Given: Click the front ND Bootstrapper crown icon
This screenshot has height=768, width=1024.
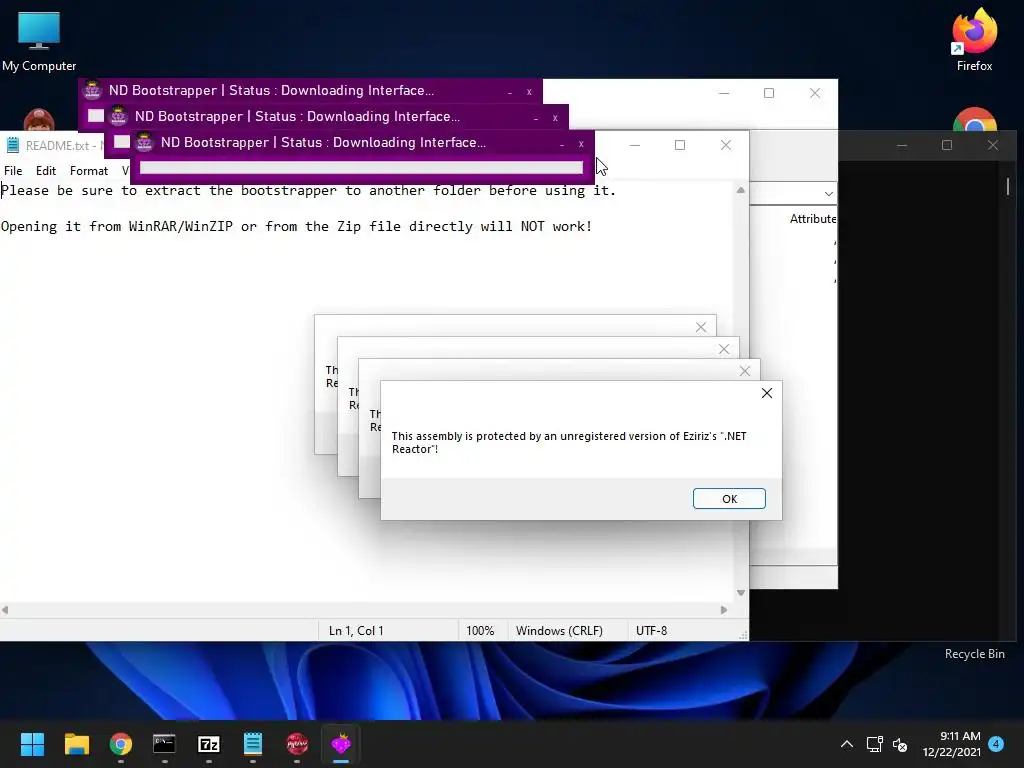Looking at the screenshot, I should point(144,142).
